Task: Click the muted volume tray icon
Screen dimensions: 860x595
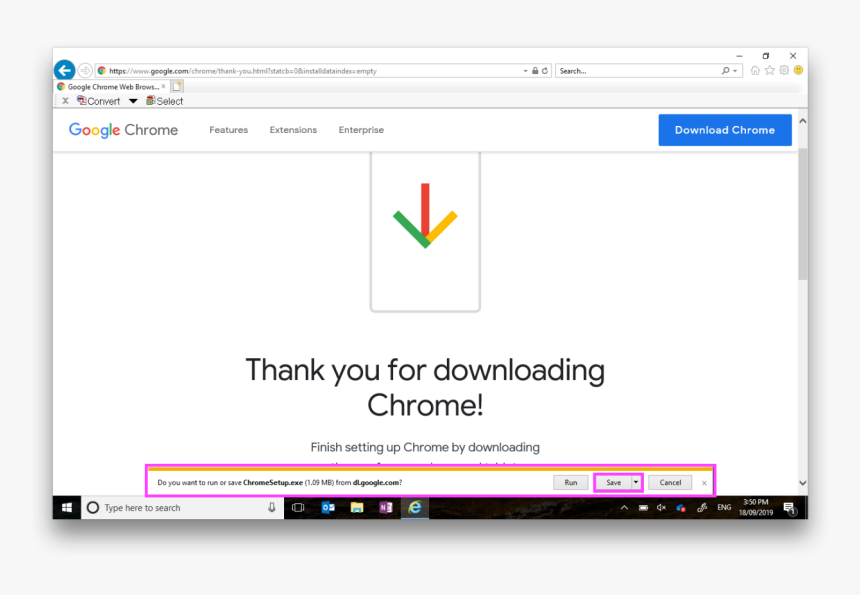Action: (661, 508)
